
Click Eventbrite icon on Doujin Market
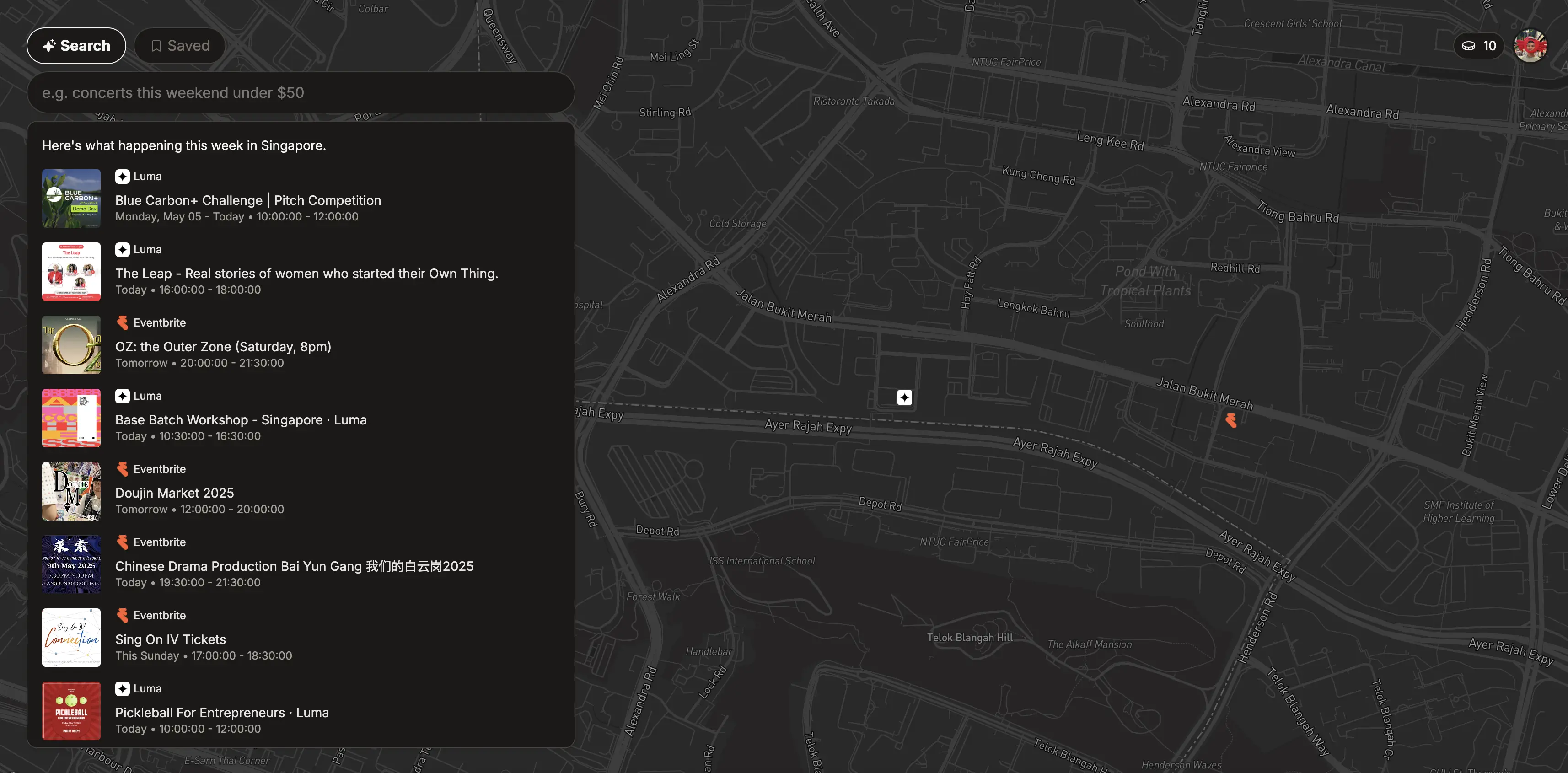[122, 469]
